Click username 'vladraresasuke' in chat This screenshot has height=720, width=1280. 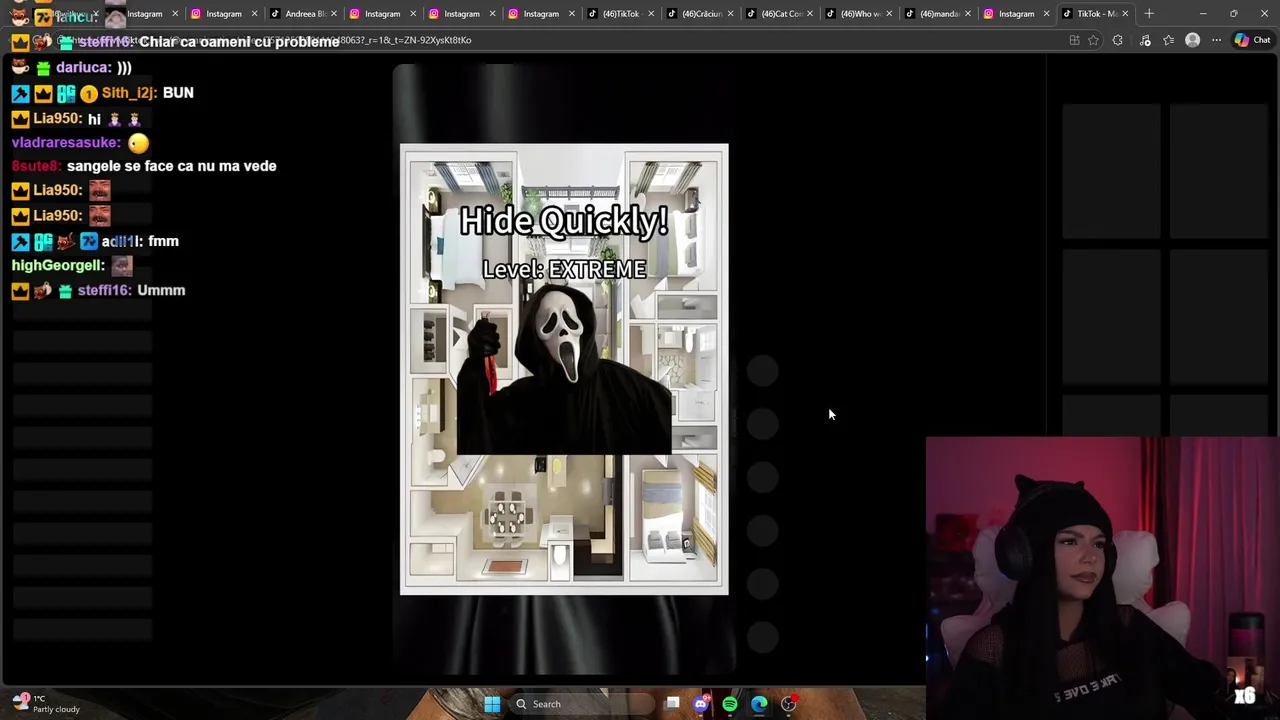(x=65, y=143)
